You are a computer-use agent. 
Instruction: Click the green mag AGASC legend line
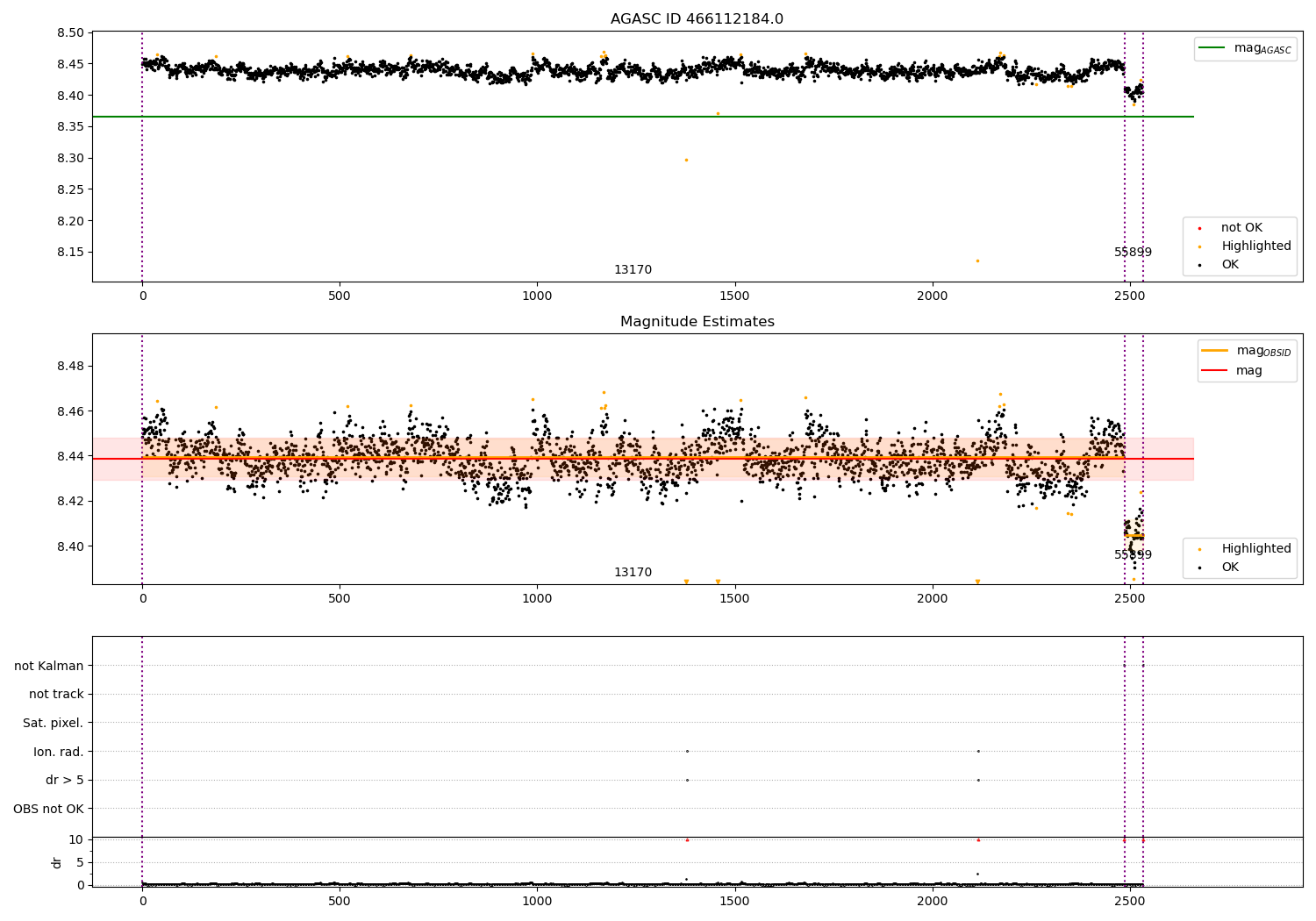[x=1212, y=48]
